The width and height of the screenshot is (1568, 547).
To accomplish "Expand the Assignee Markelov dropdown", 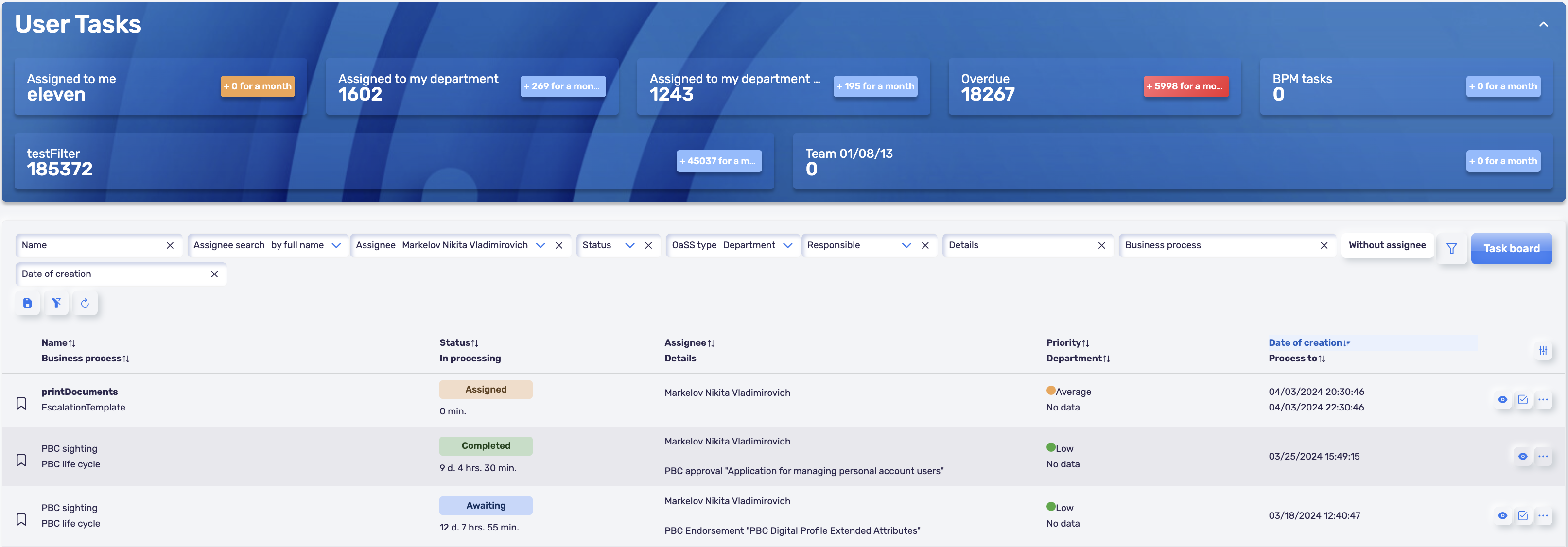I will point(540,245).
